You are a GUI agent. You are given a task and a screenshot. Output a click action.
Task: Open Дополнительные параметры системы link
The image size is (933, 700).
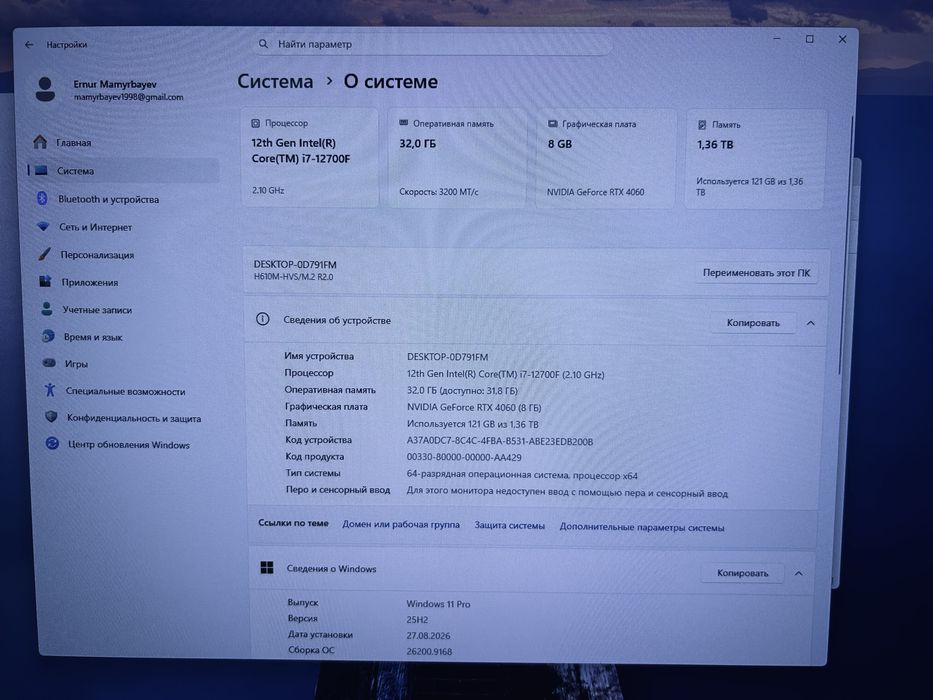[641, 527]
